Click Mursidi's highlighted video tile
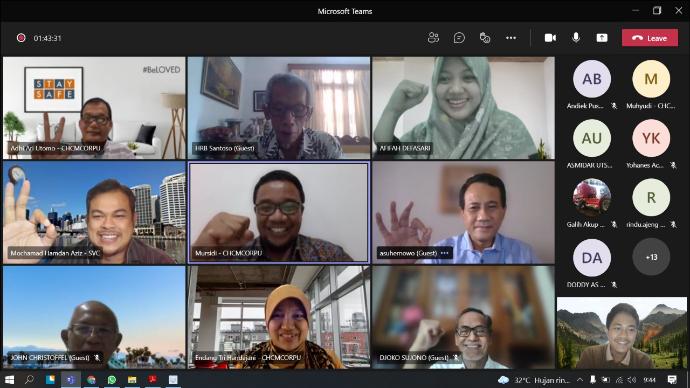This screenshot has height=388, width=690. [x=279, y=212]
